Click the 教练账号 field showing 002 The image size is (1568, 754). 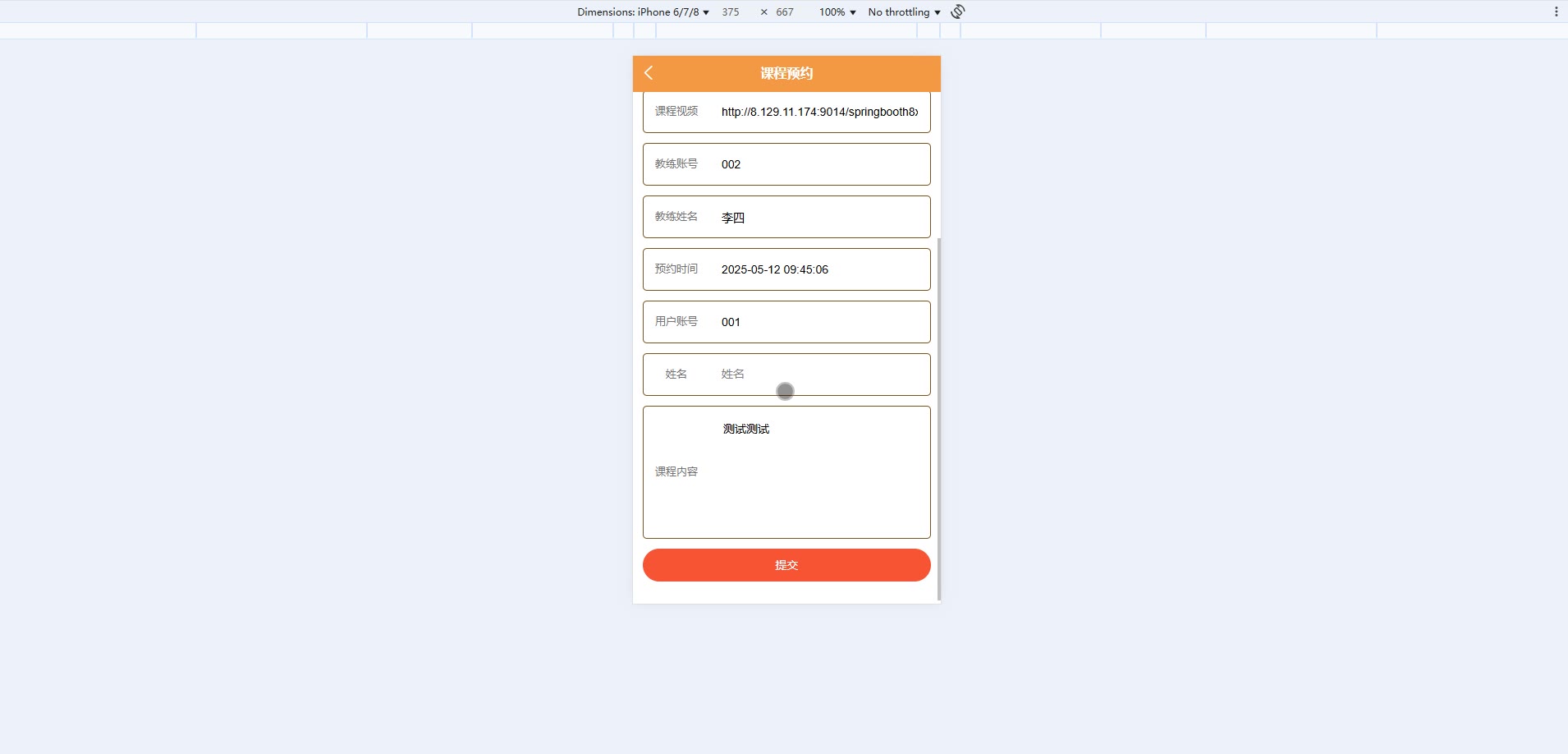pos(819,164)
